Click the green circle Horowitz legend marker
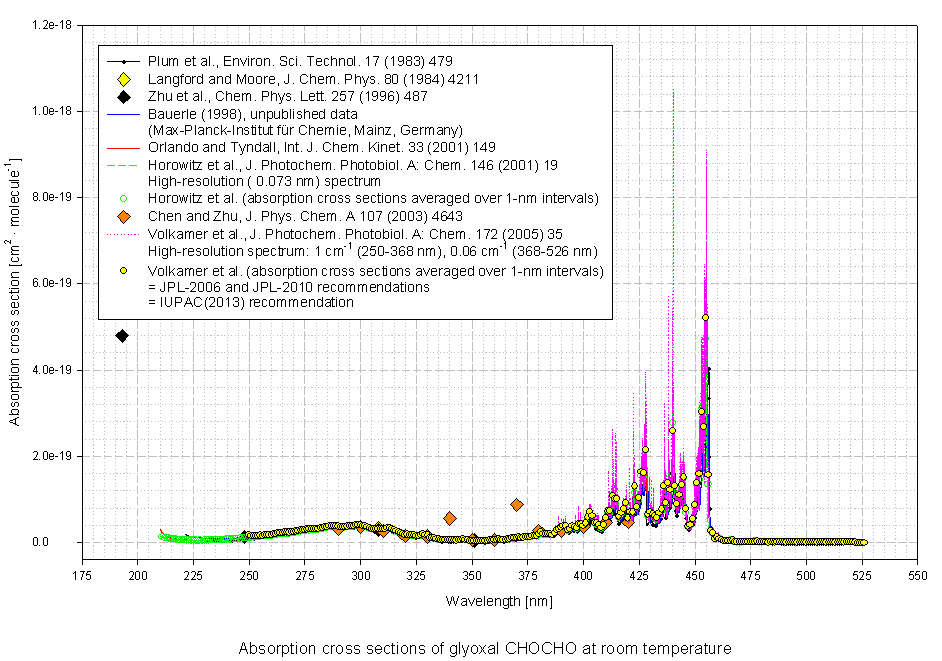This screenshot has height=661, width=942. [x=124, y=198]
